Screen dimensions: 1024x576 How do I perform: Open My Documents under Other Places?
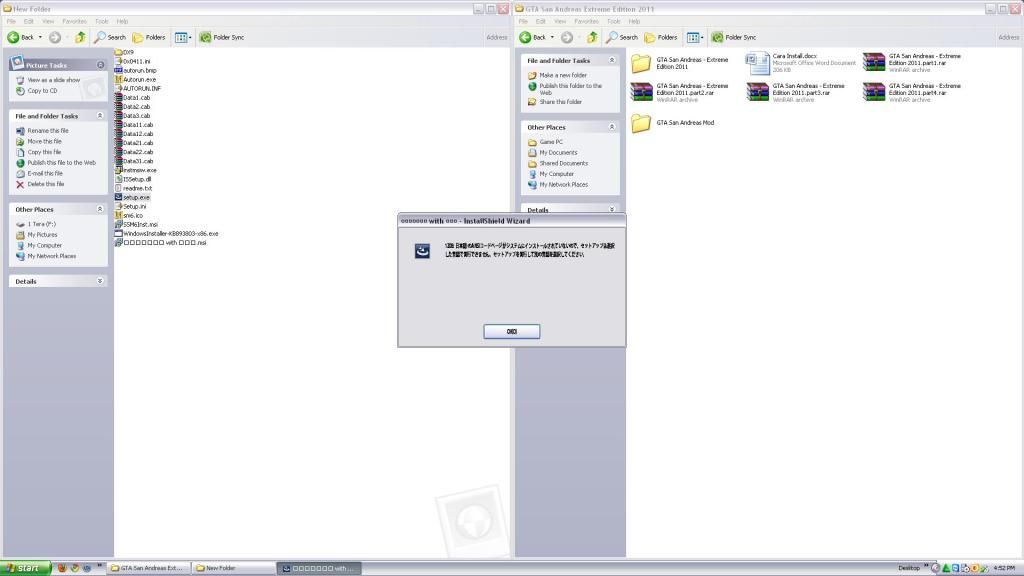point(558,152)
